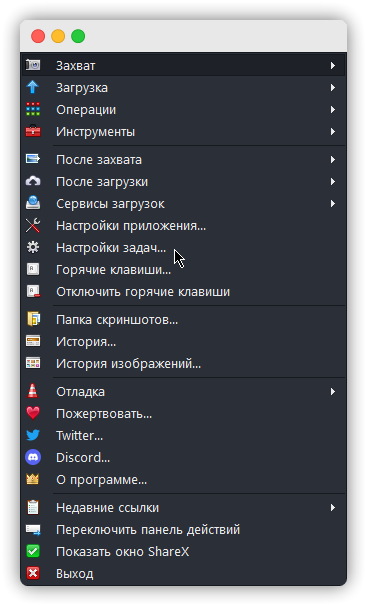Click the thumbnails grid icon for История изображений
Screen dimensions: 367x606
click(x=33, y=363)
